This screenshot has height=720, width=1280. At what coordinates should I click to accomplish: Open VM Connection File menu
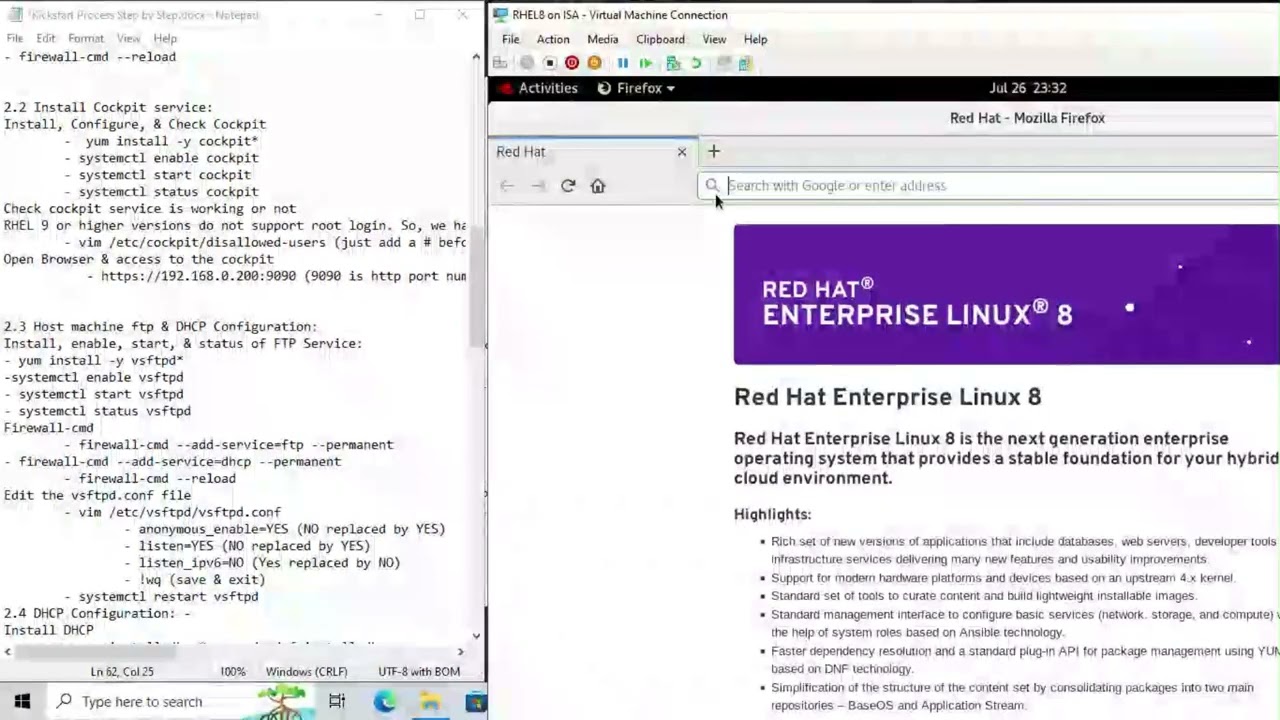click(510, 39)
